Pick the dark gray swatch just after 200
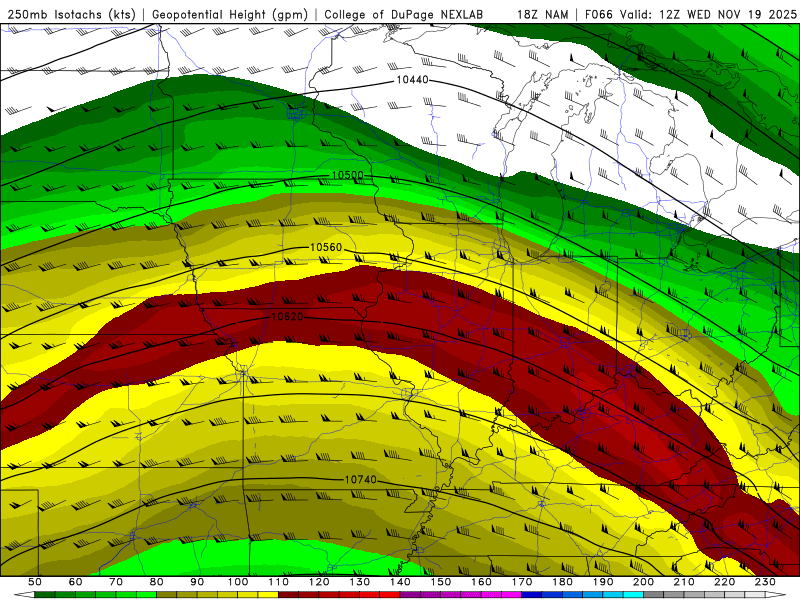Viewport: 800px width, 600px height. 654,594
